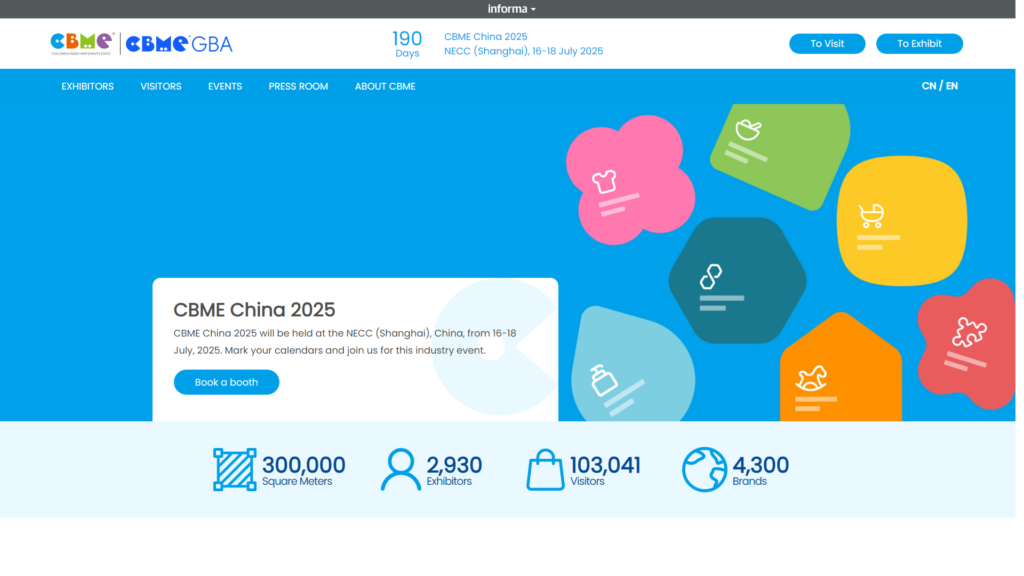Viewport: 1024px width, 576px height.
Task: Click the brands globe icon
Action: 704,470
